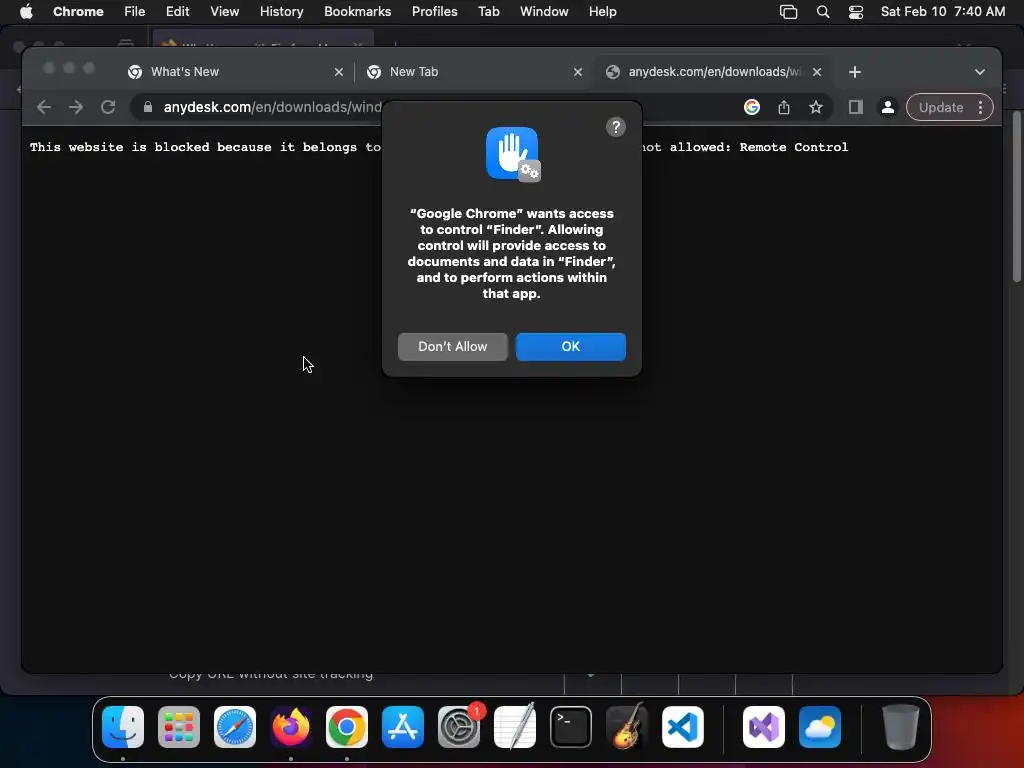The height and width of the screenshot is (768, 1024).
Task: Open the cloud weather app in Dock
Action: pyautogui.click(x=820, y=727)
